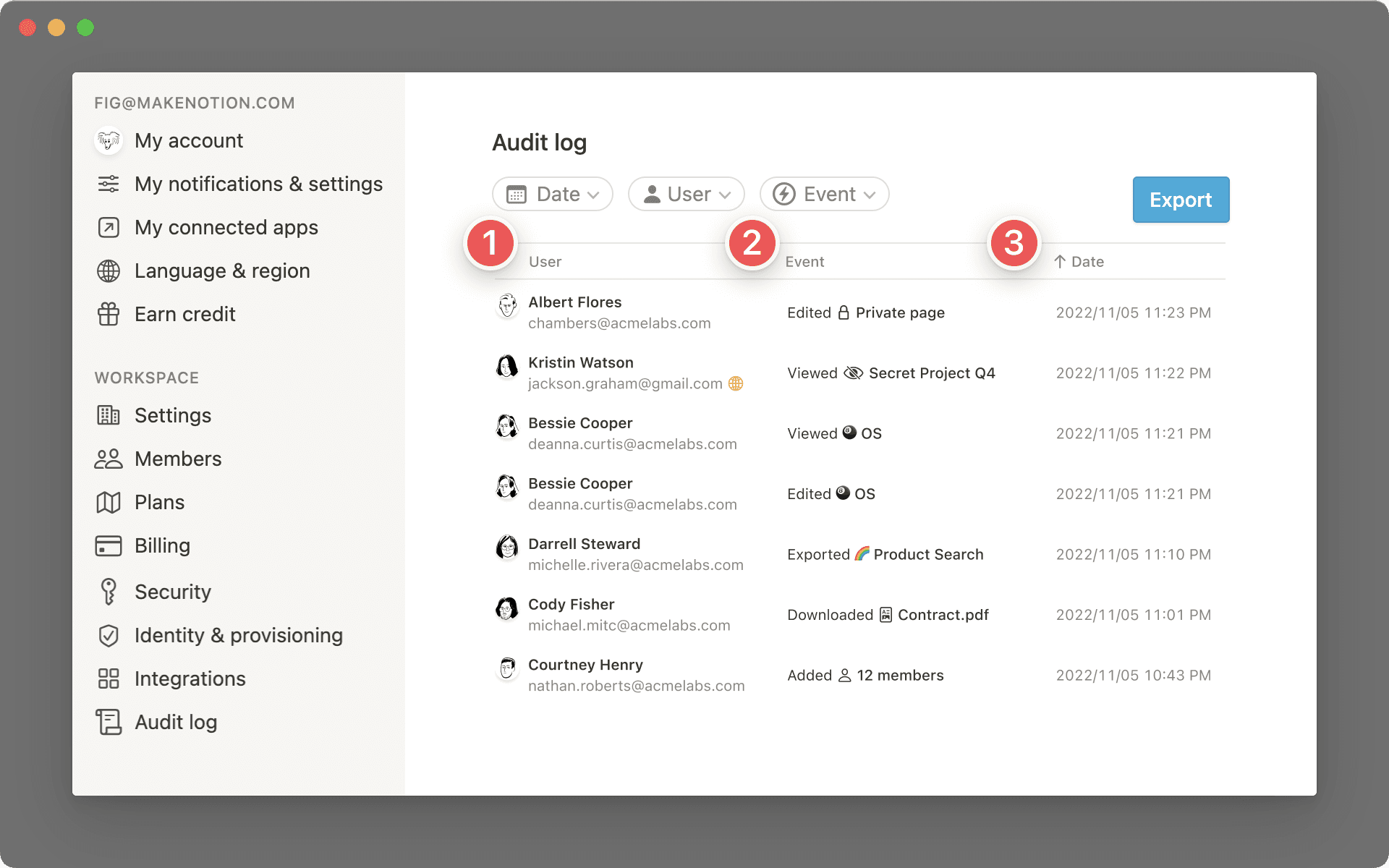Toggle sort order on the Date column header
The image size is (1389, 868).
(1079, 262)
